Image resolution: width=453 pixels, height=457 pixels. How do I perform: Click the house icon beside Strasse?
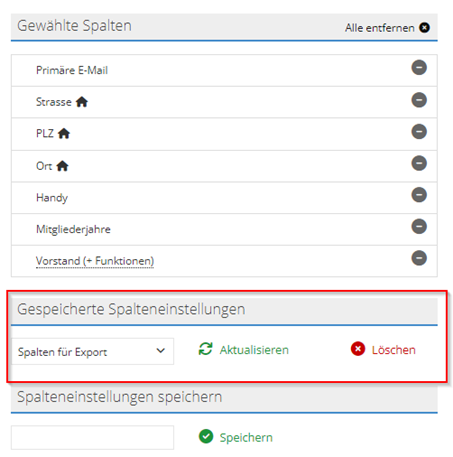pos(82,102)
